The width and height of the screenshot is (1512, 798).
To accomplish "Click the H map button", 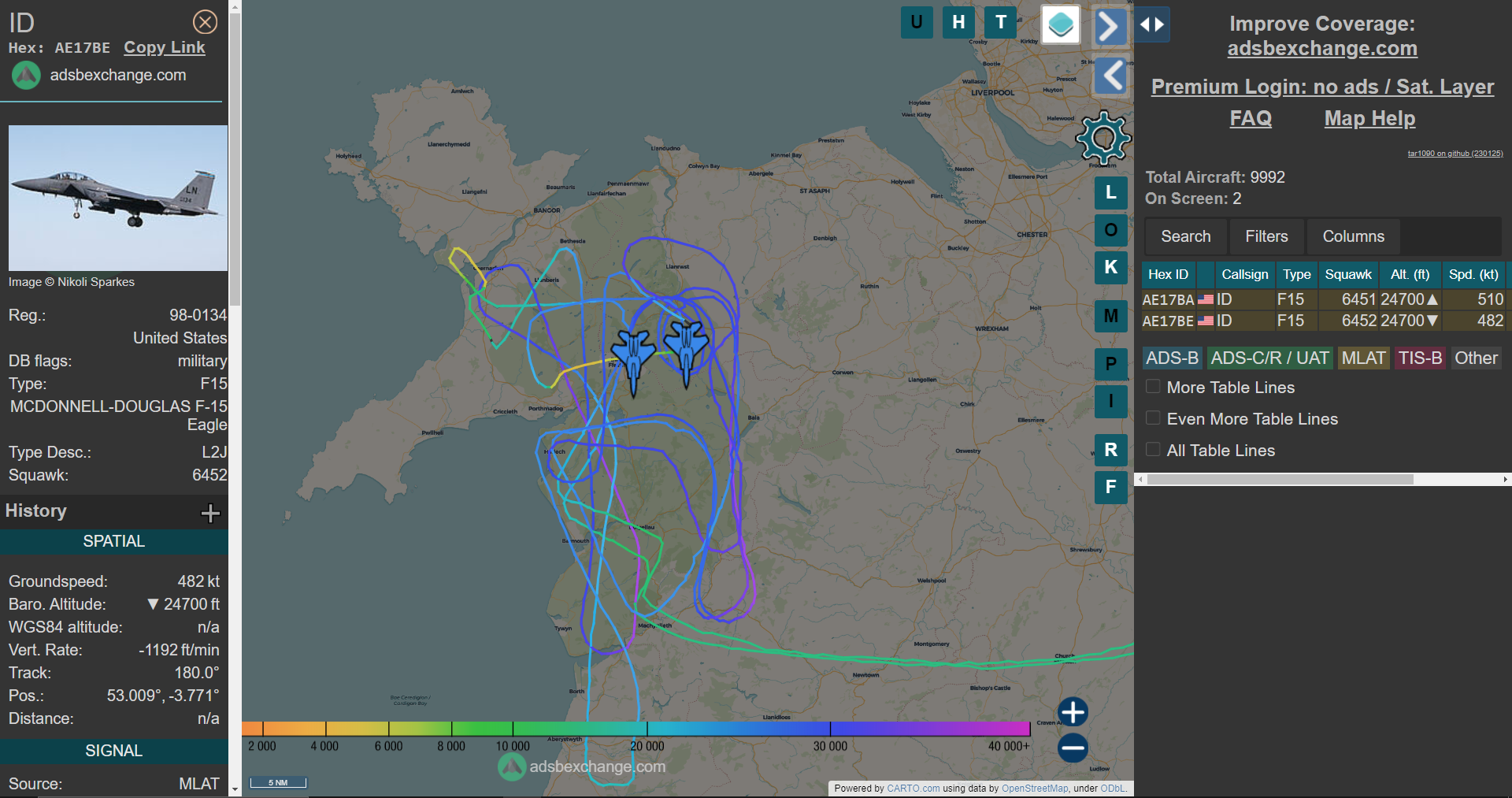I will (958, 22).
